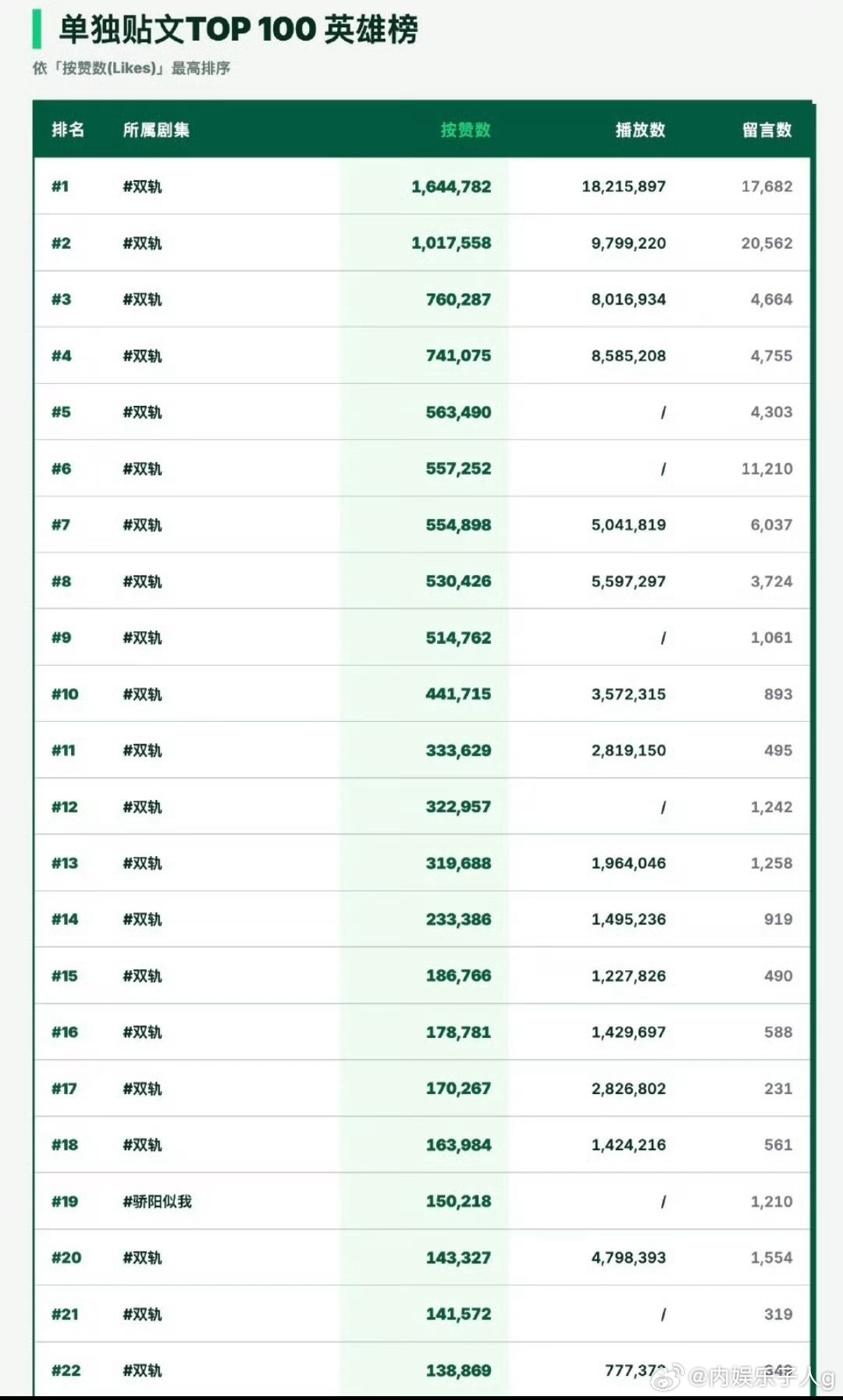Click the 所属剧集 column header
The width and height of the screenshot is (843, 1400).
tap(156, 130)
